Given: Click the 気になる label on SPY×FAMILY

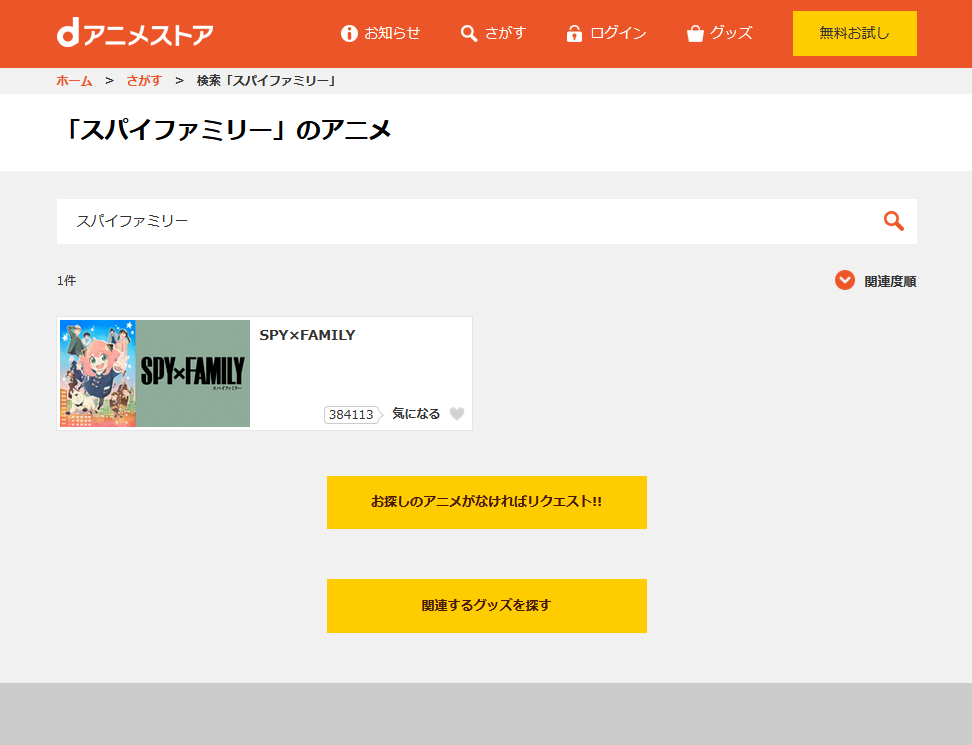Looking at the screenshot, I should point(416,413).
